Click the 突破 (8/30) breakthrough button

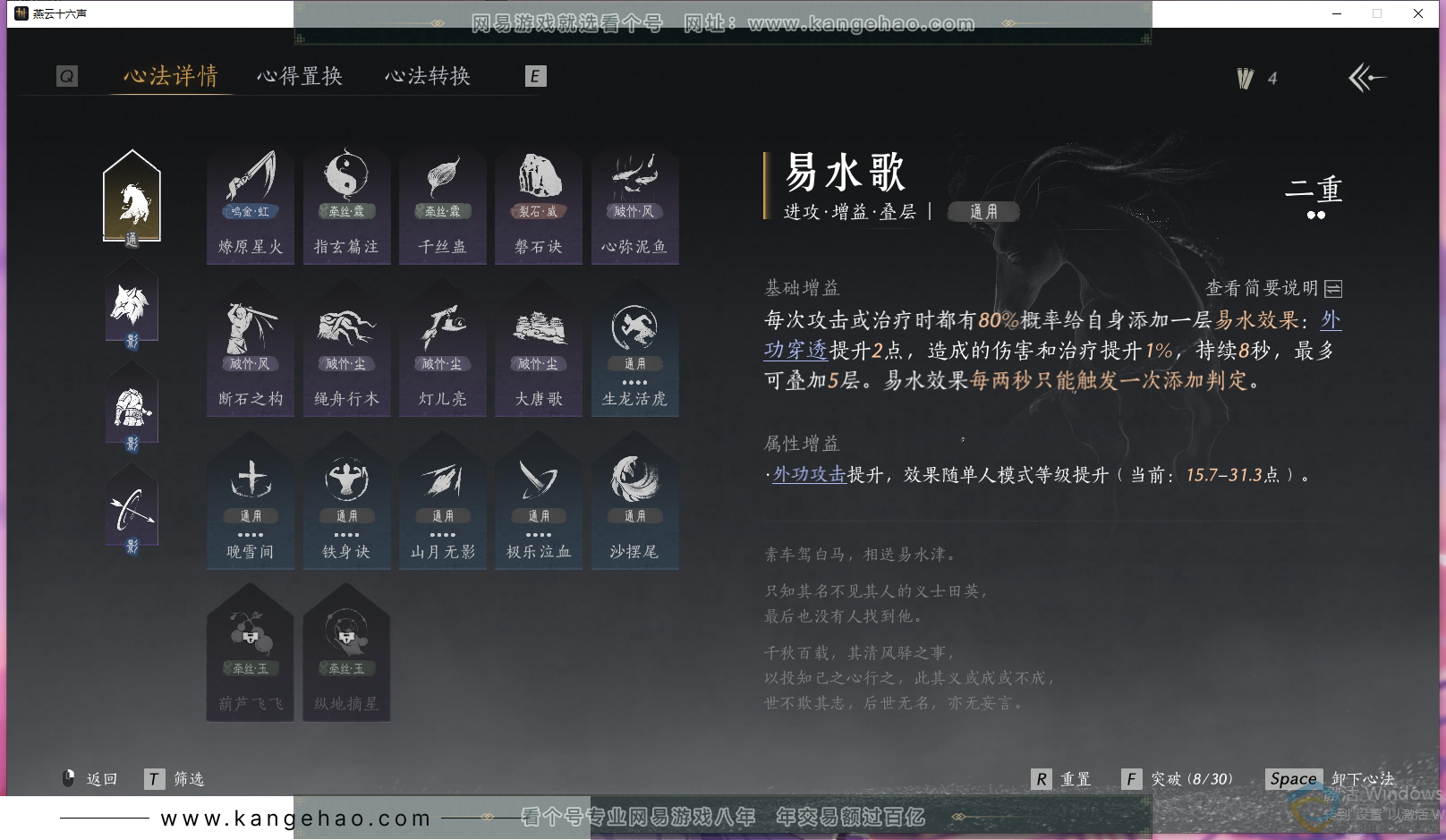pos(1178,779)
